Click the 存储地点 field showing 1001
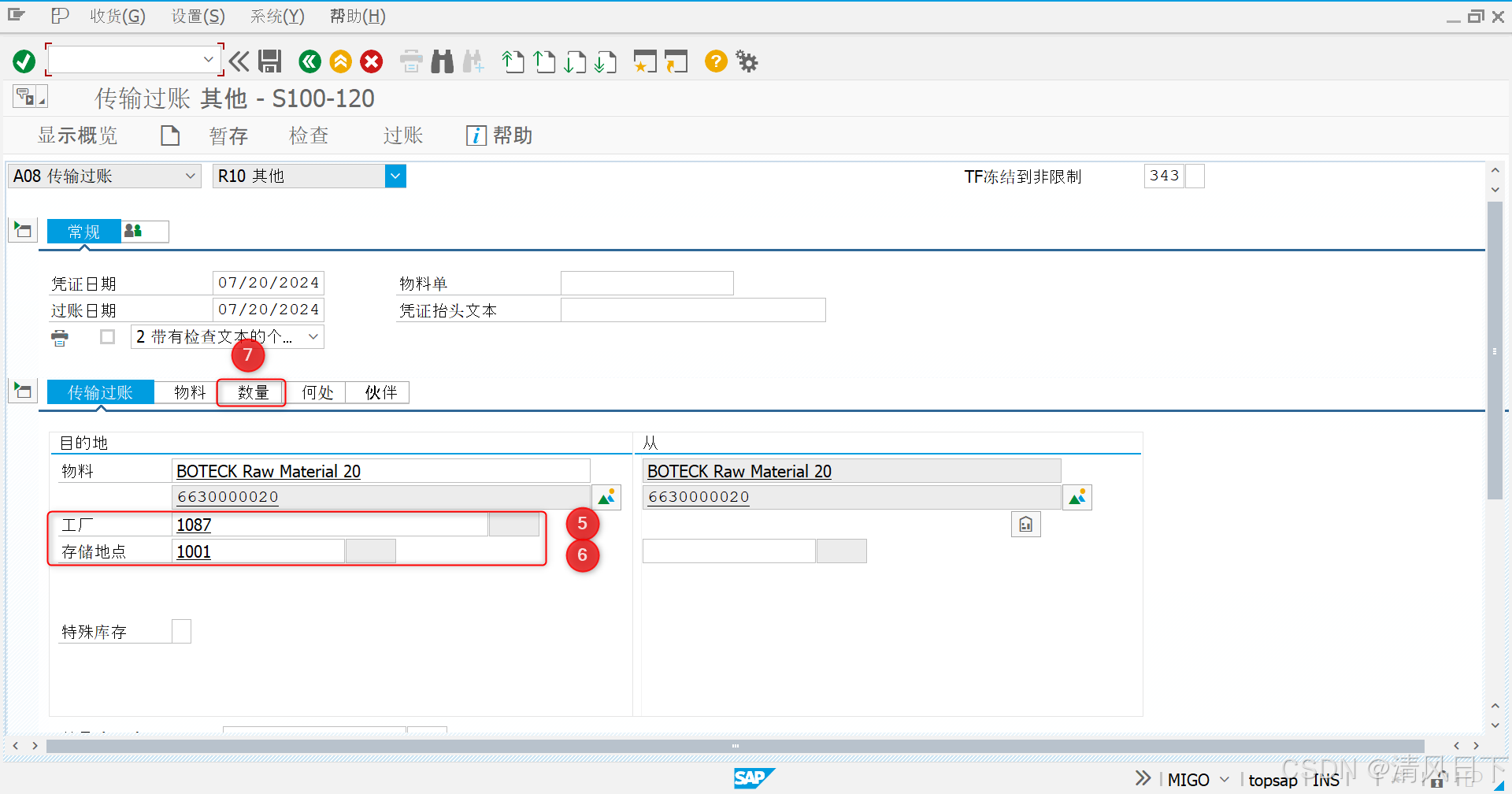This screenshot has height=794, width=1512. (258, 551)
